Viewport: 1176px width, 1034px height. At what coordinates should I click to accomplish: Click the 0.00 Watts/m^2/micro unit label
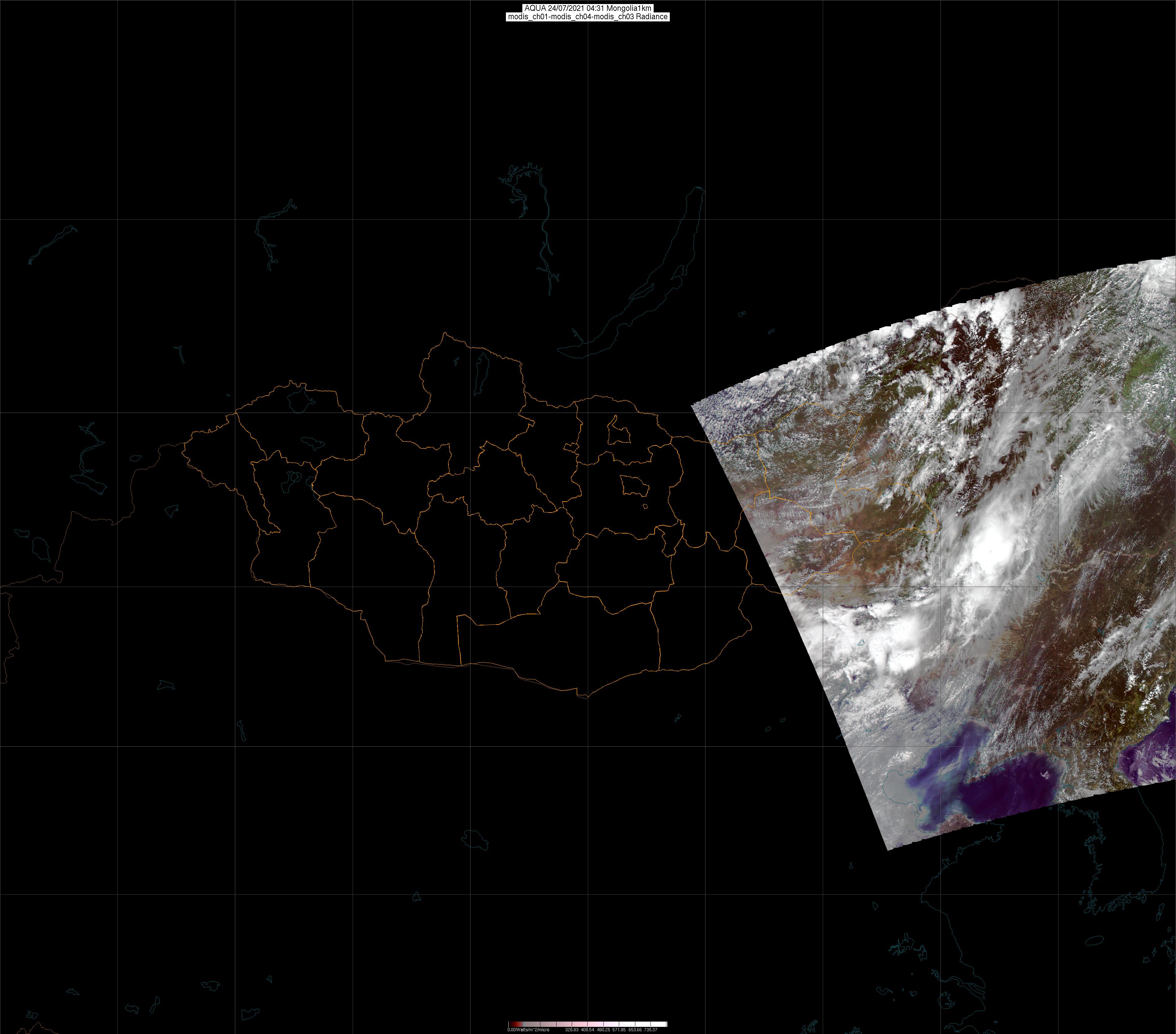[529, 1030]
